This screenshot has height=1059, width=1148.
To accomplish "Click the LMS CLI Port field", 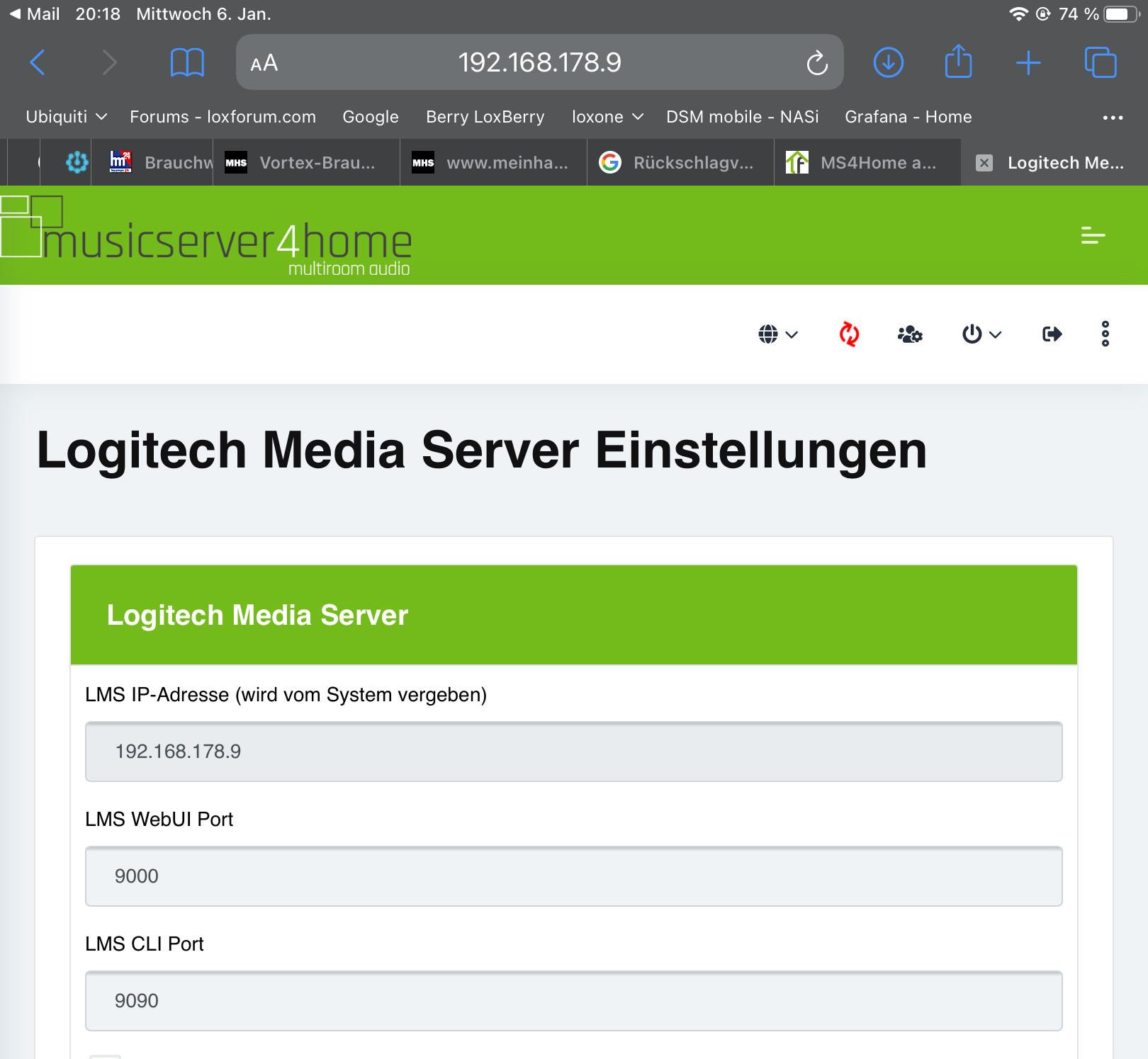I will tap(574, 1001).
